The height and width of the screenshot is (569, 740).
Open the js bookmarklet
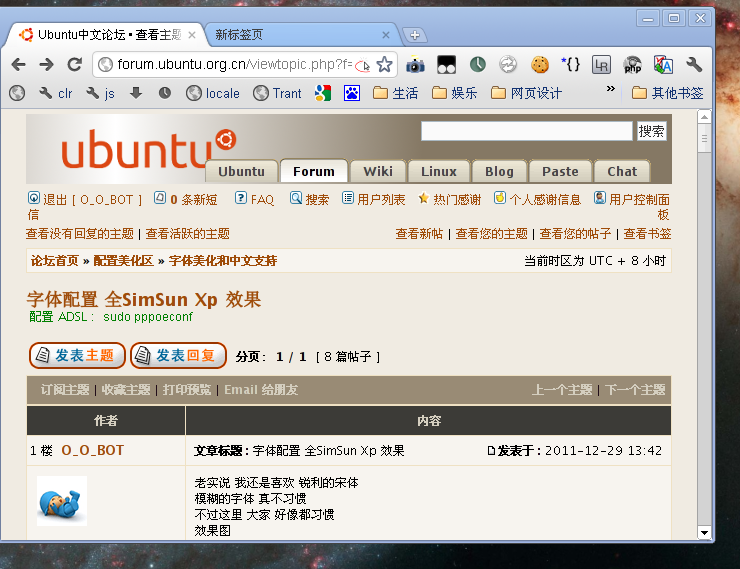point(101,93)
